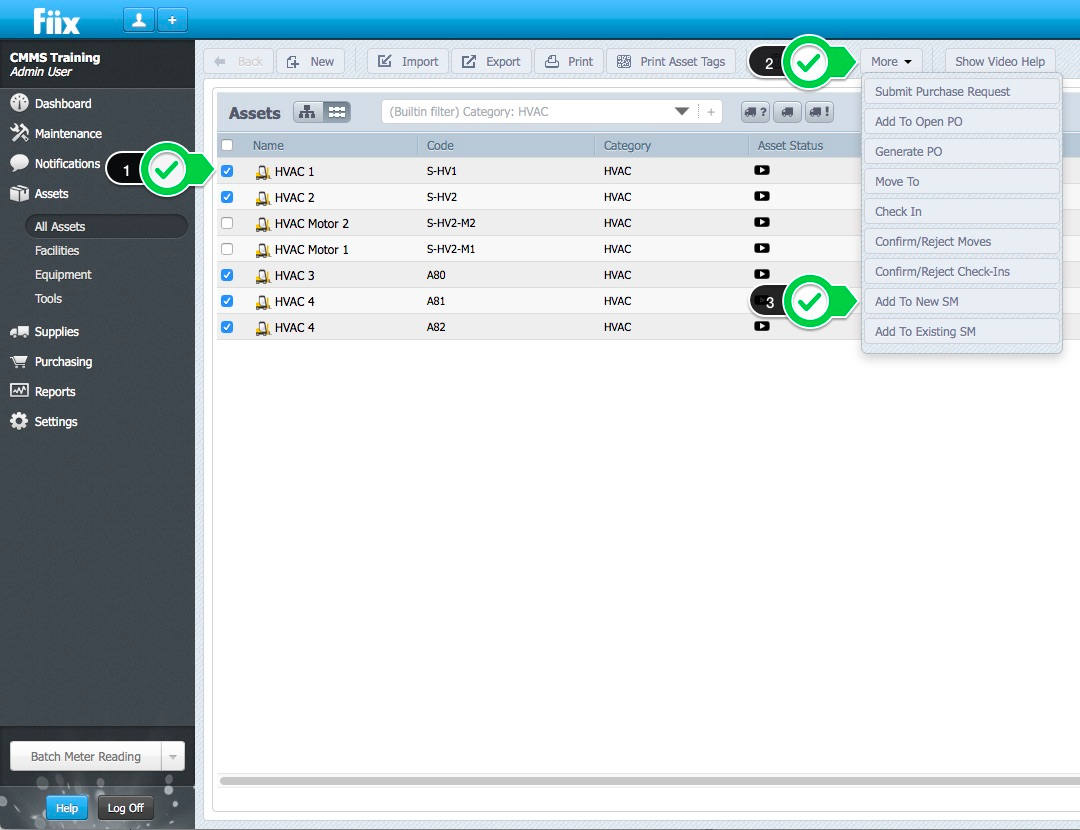This screenshot has width=1080, height=830.
Task: Expand the Batch Meter Reading dropdown arrow
Action: pos(172,757)
